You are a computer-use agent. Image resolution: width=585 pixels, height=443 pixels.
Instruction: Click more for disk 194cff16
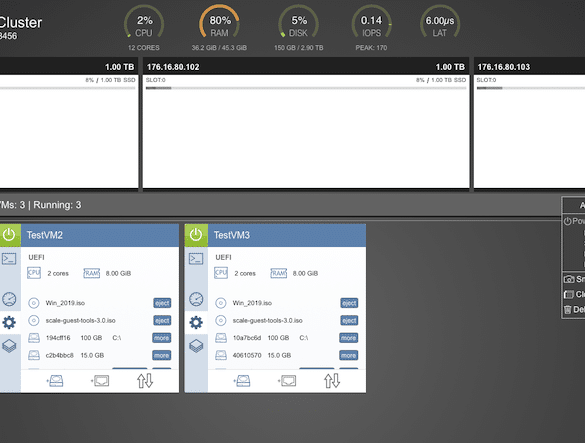pyautogui.click(x=162, y=338)
